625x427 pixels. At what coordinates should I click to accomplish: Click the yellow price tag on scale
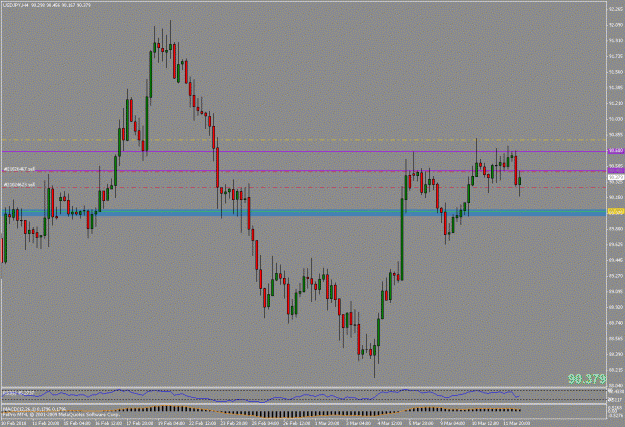616,211
